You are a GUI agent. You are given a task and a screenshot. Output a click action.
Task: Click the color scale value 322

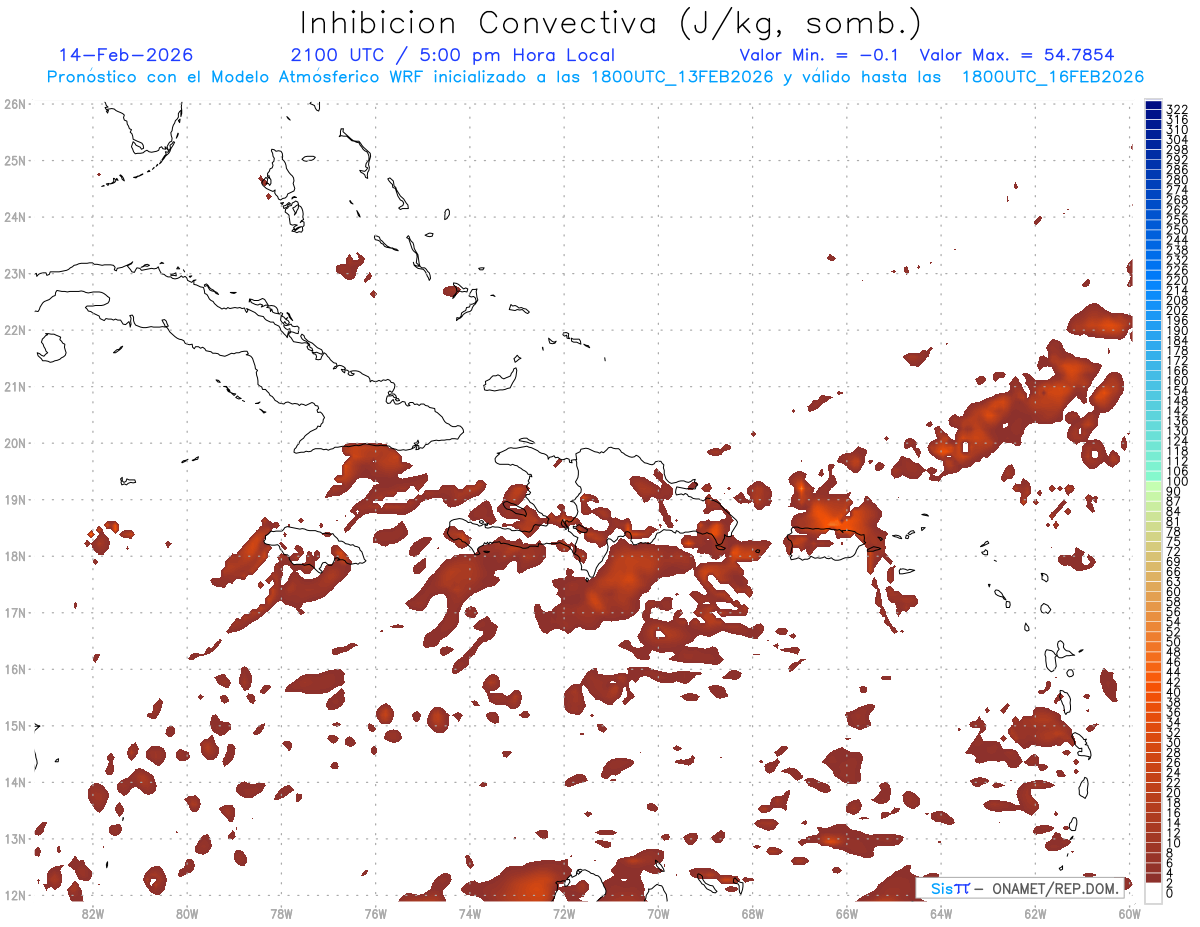point(1177,109)
